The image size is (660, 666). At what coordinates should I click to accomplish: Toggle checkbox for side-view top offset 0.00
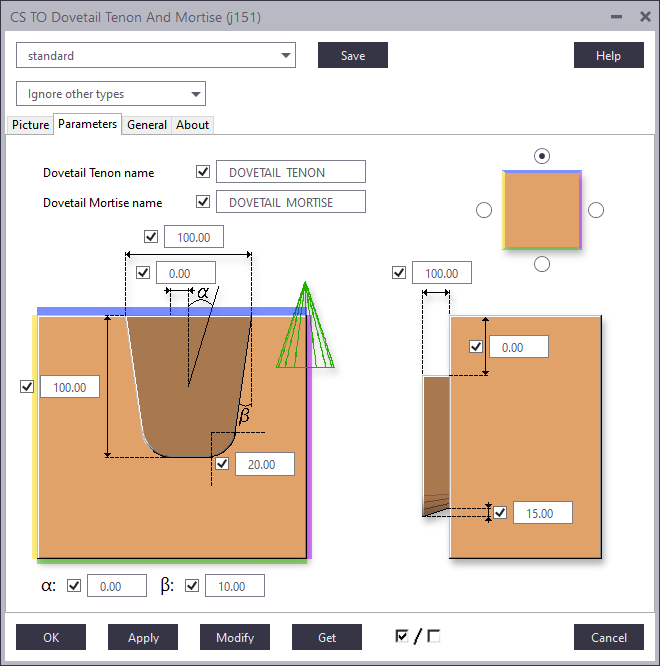(x=476, y=347)
